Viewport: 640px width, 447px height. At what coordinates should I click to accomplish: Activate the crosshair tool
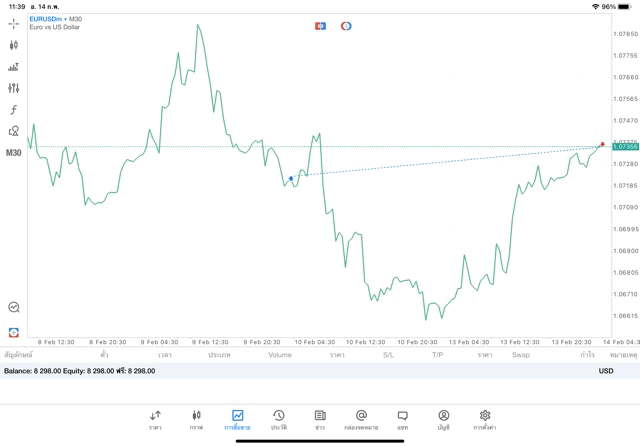coord(14,23)
